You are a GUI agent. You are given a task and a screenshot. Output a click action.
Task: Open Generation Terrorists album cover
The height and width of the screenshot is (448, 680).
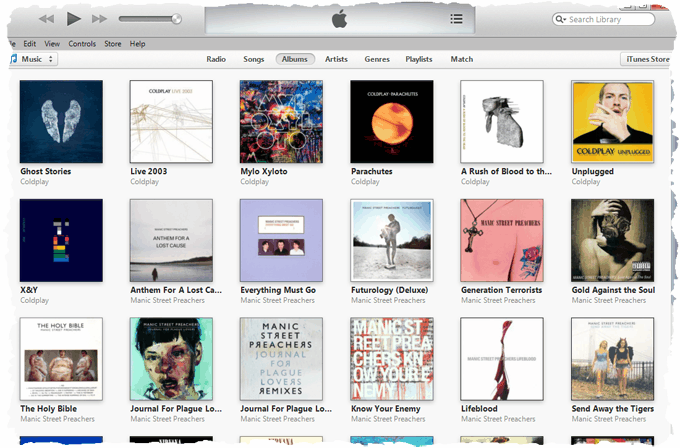pos(502,240)
